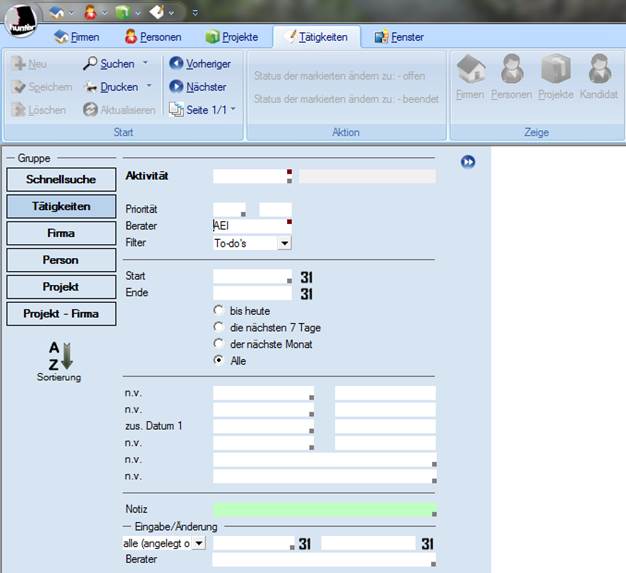Click the Drucken printer icon
This screenshot has width=626, height=573.
(90, 87)
